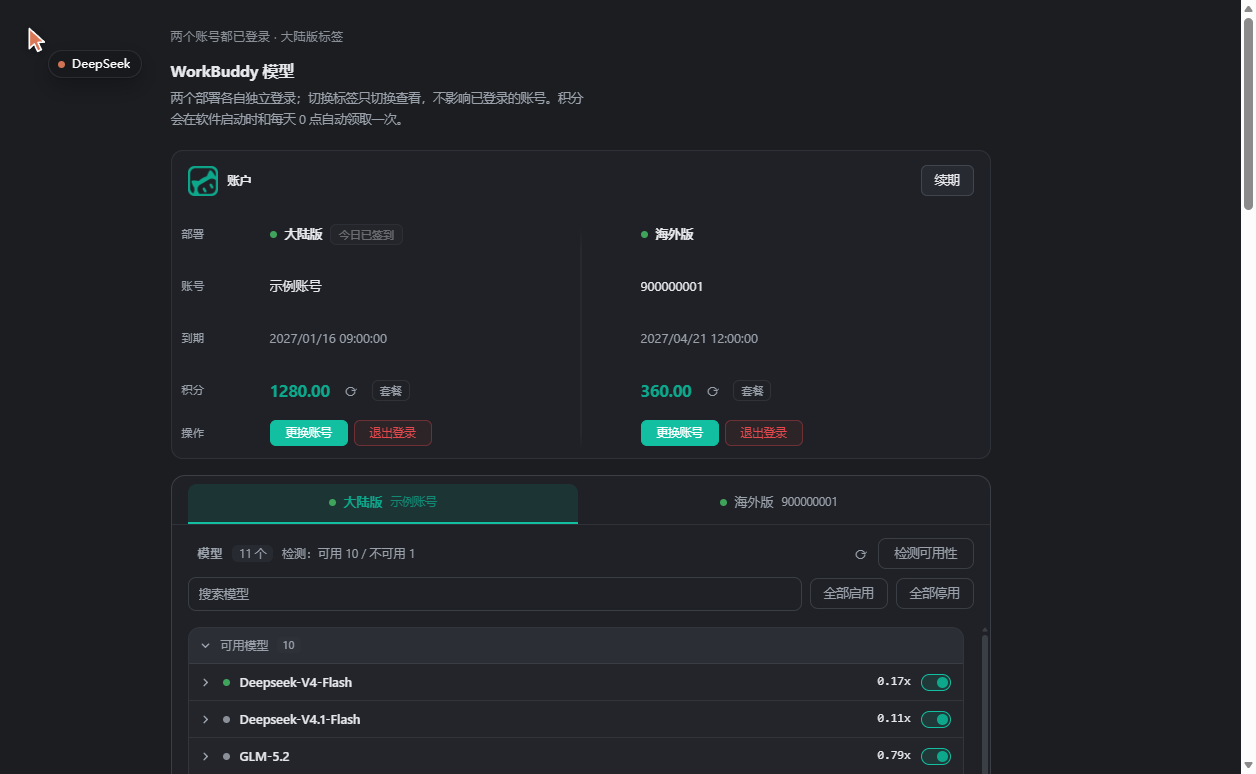Viewport: 1256px width, 774px height.
Task: Click the 0.17x multiplier value
Action: [894, 682]
